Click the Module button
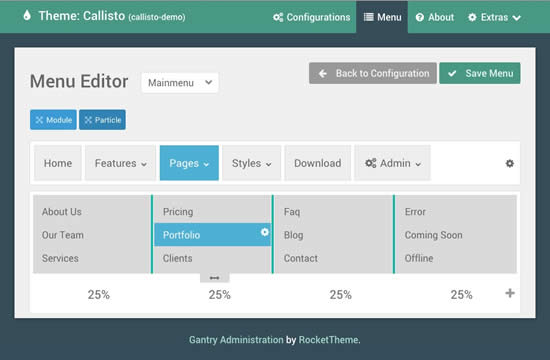The height and width of the screenshot is (360, 550). pos(53,120)
